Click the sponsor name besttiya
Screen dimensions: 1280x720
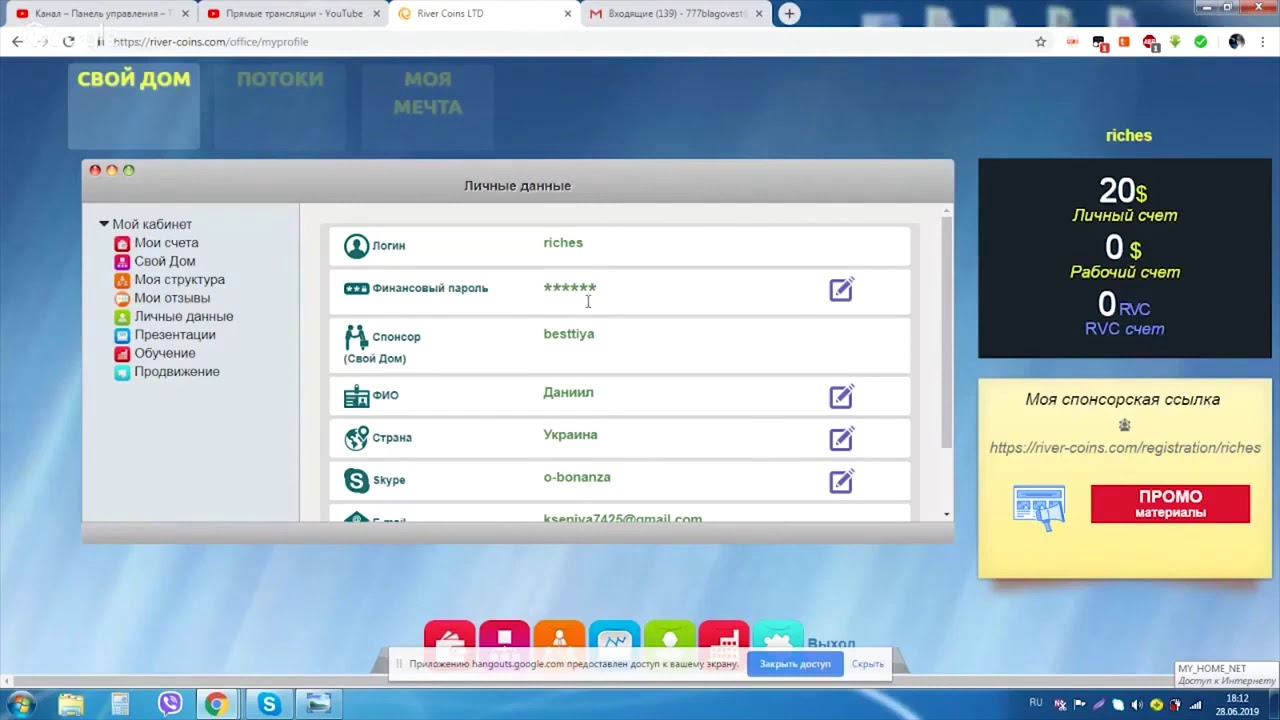(569, 334)
